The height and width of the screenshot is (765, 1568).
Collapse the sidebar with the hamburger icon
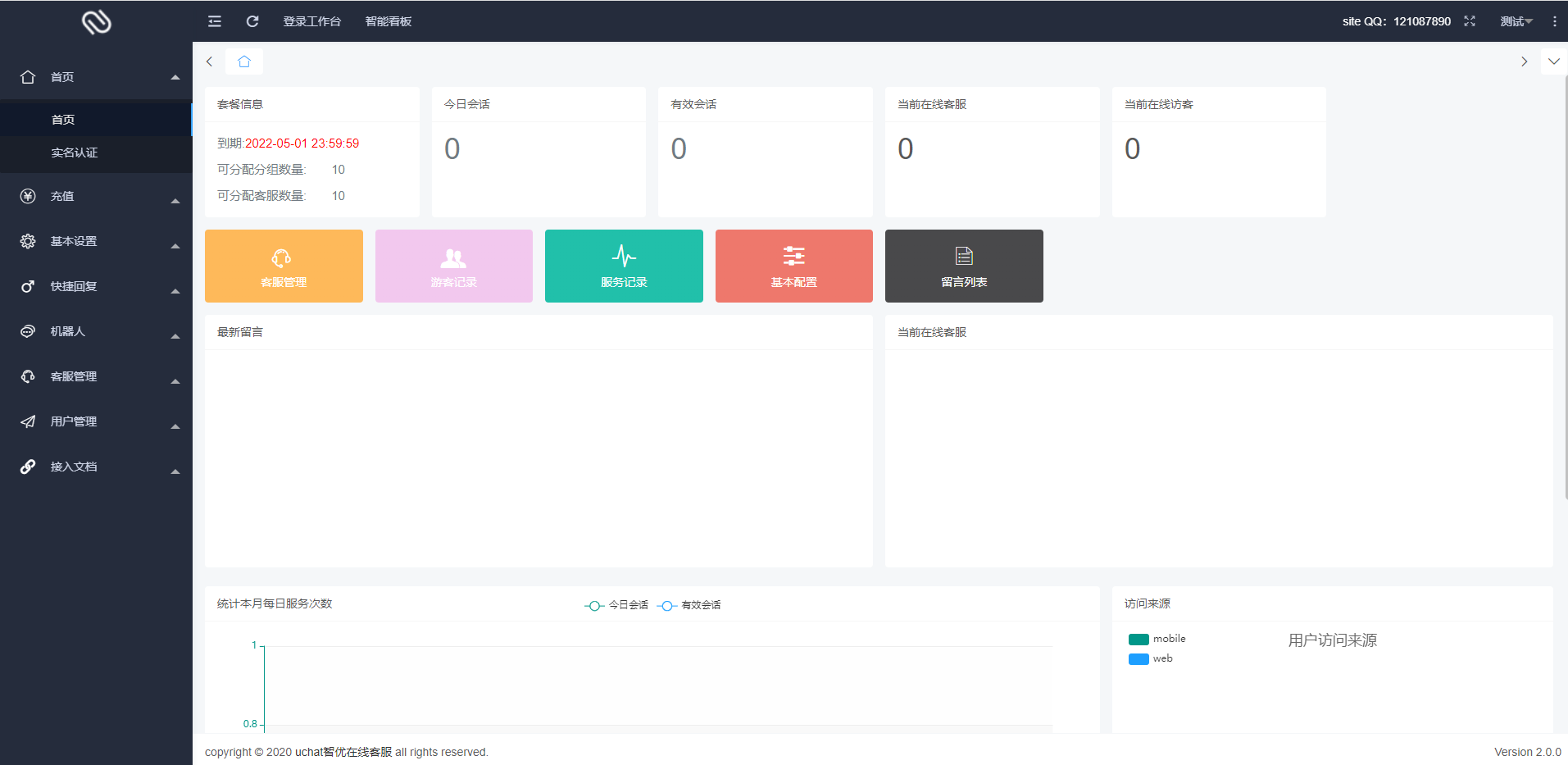[x=215, y=21]
